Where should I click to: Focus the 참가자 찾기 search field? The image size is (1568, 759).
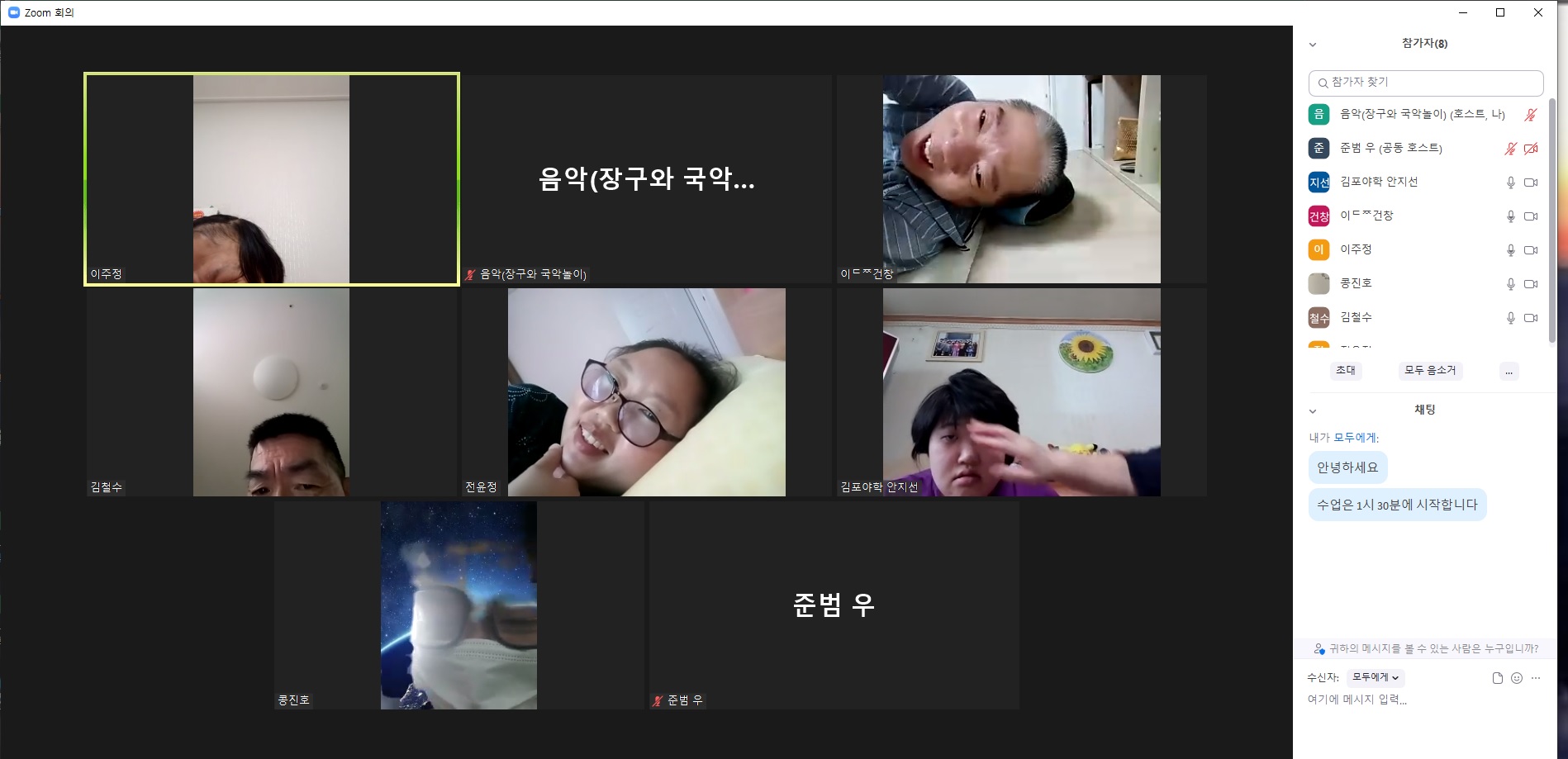pos(1426,83)
